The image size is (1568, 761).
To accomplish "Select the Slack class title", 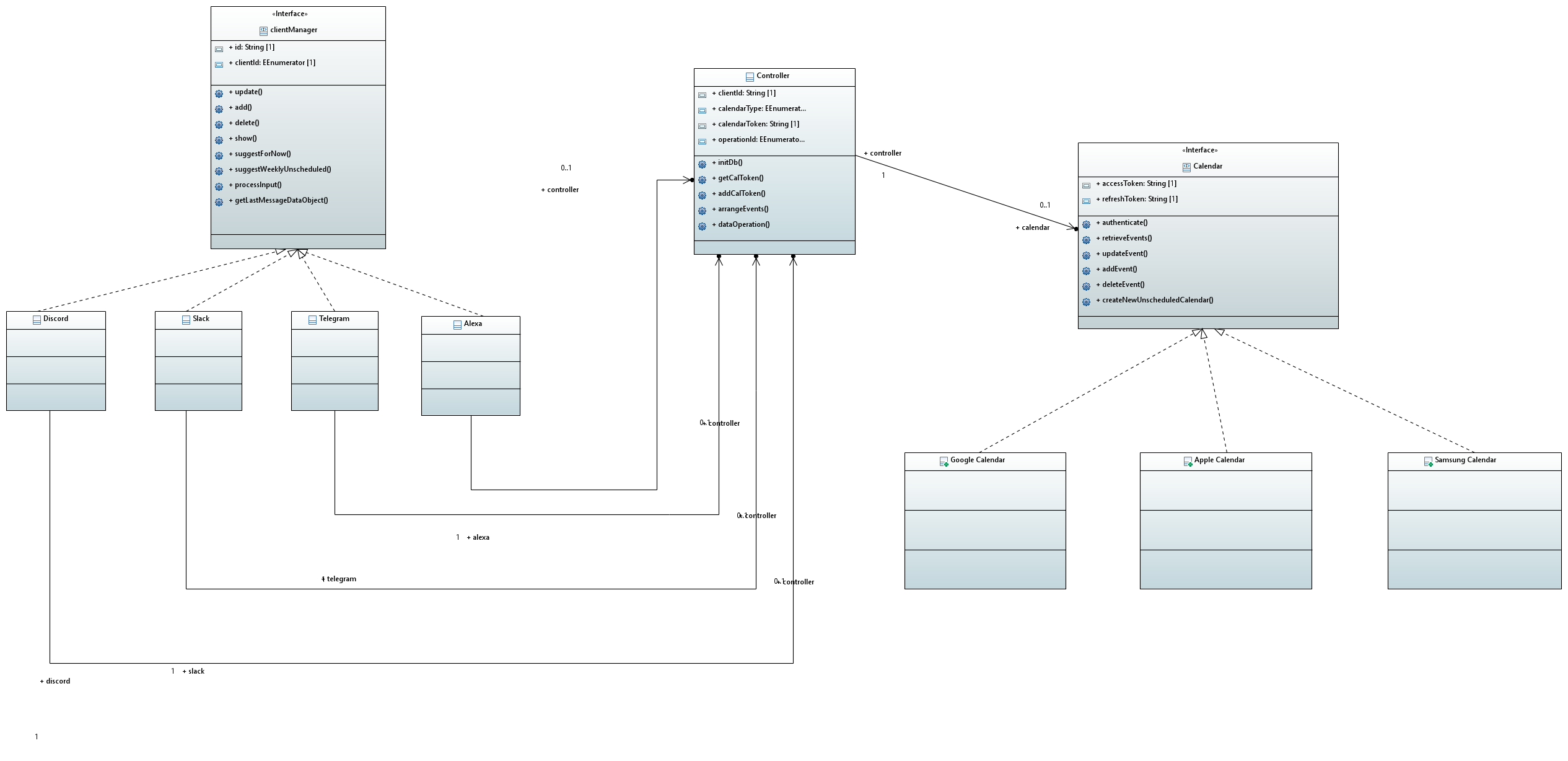I will [x=201, y=319].
